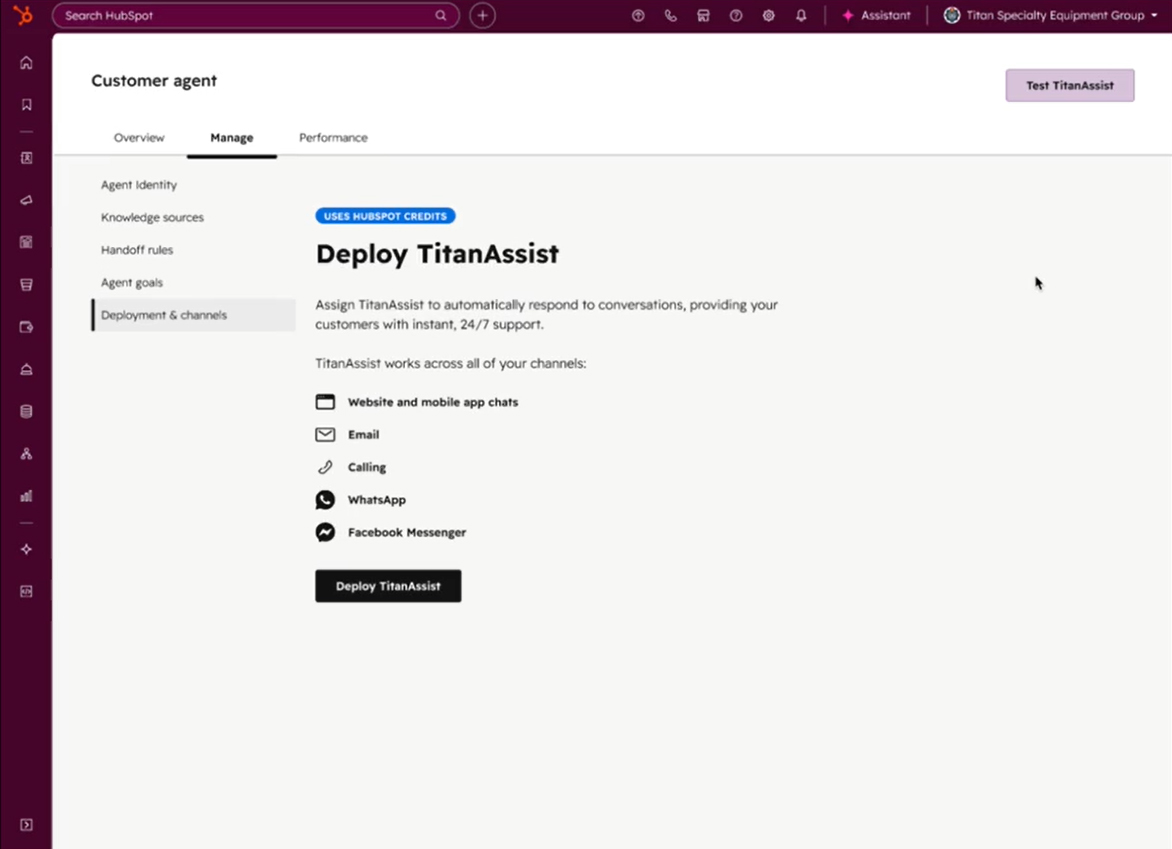Open the Home icon in sidebar

[x=26, y=63]
